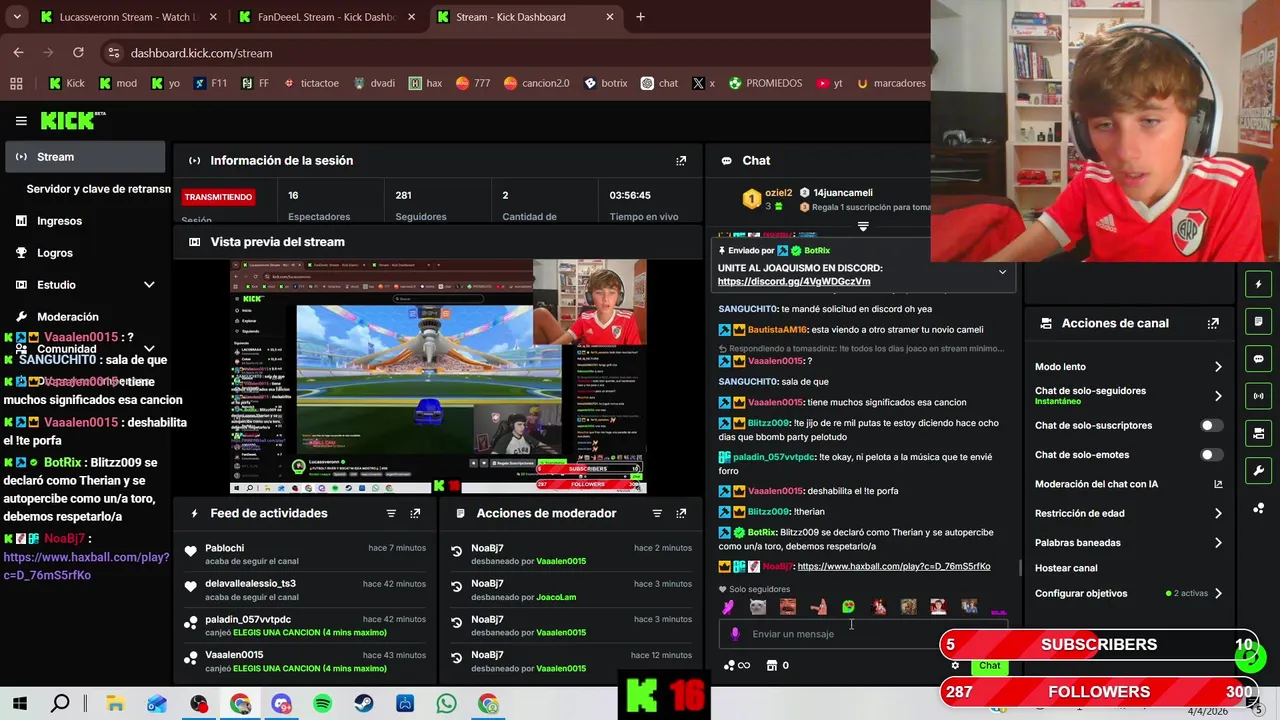Click the green Chat send button
The width and height of the screenshot is (1280, 720).
(989, 665)
